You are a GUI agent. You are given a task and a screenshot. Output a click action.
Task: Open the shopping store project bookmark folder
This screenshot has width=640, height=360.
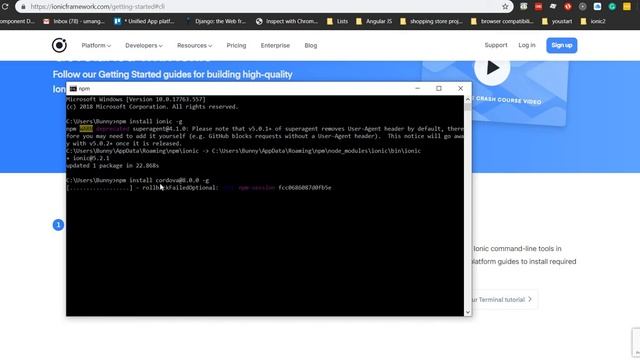click(431, 21)
